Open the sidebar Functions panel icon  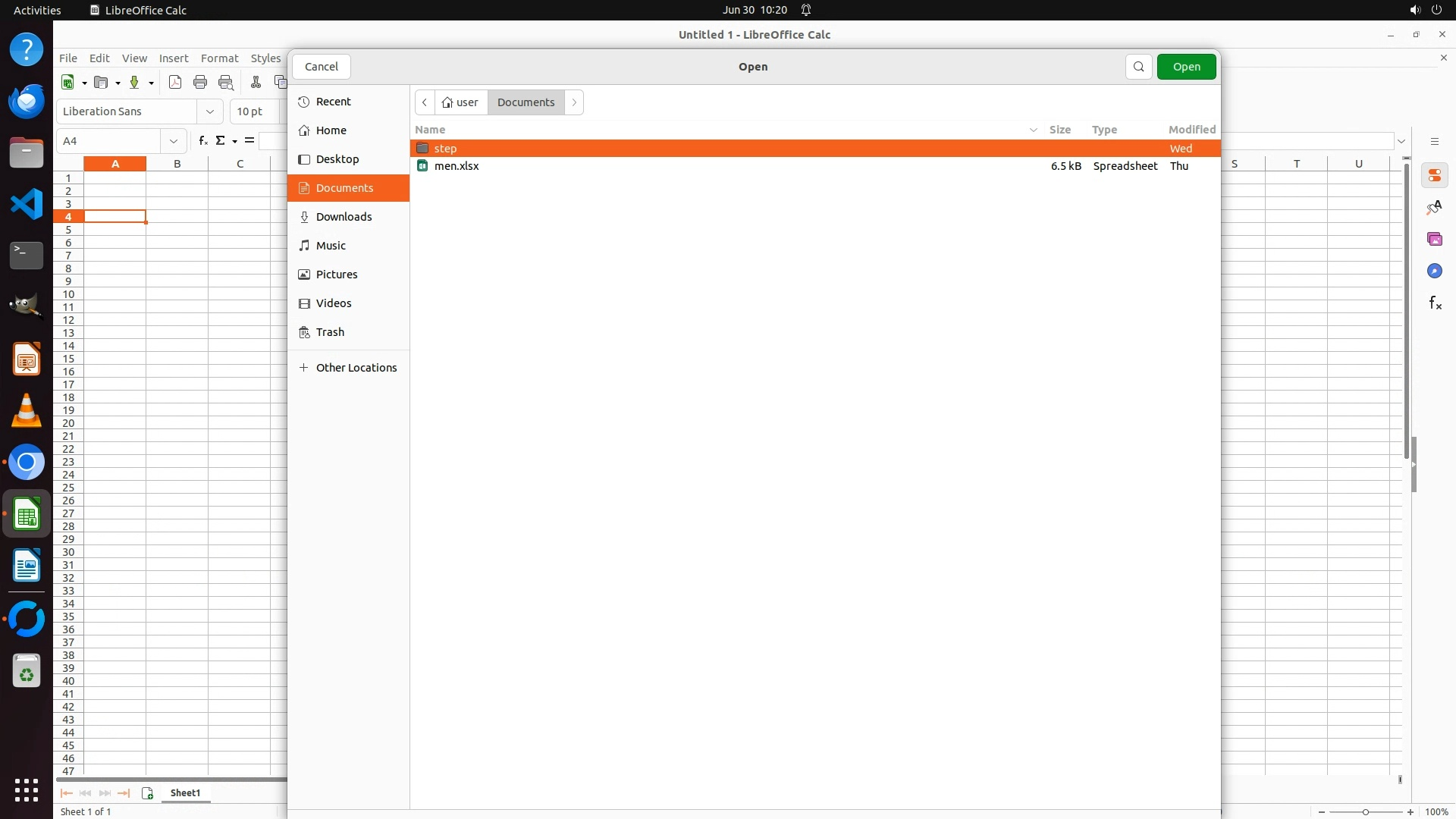point(1434,303)
